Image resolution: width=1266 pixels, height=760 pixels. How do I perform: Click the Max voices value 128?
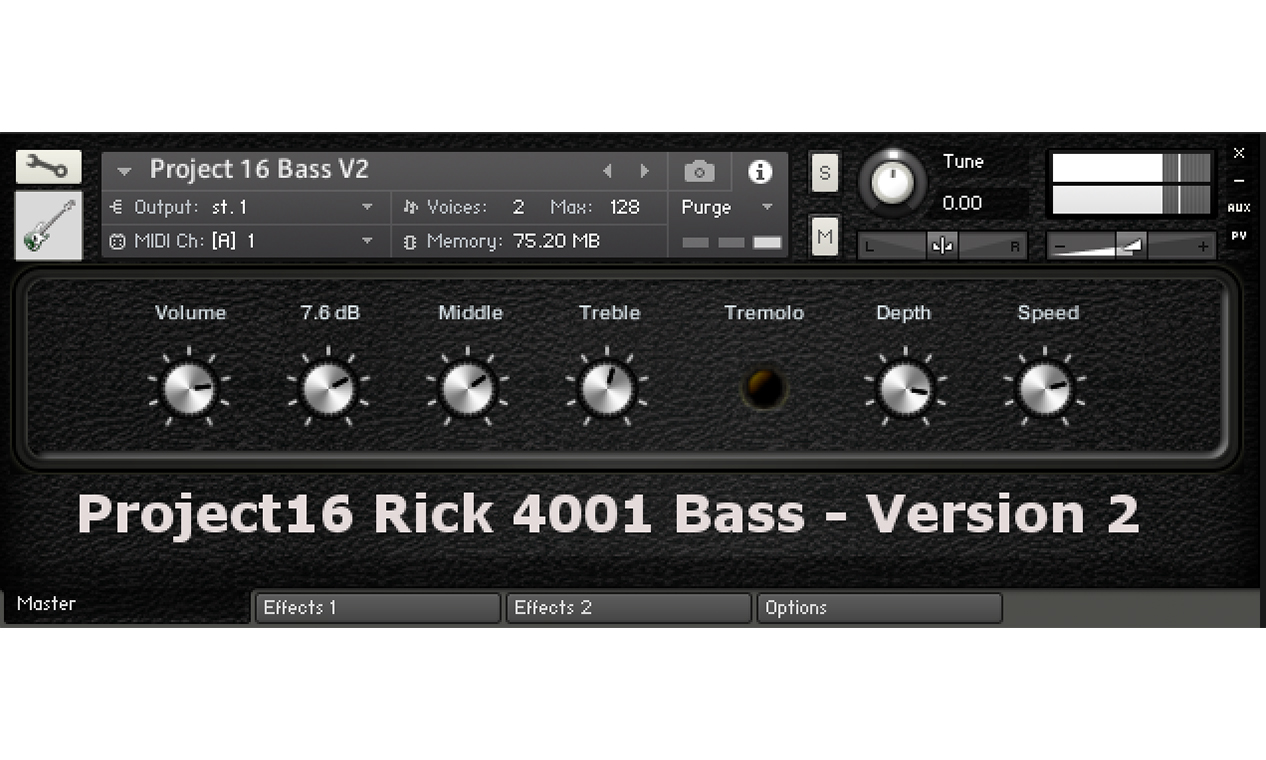(x=625, y=207)
